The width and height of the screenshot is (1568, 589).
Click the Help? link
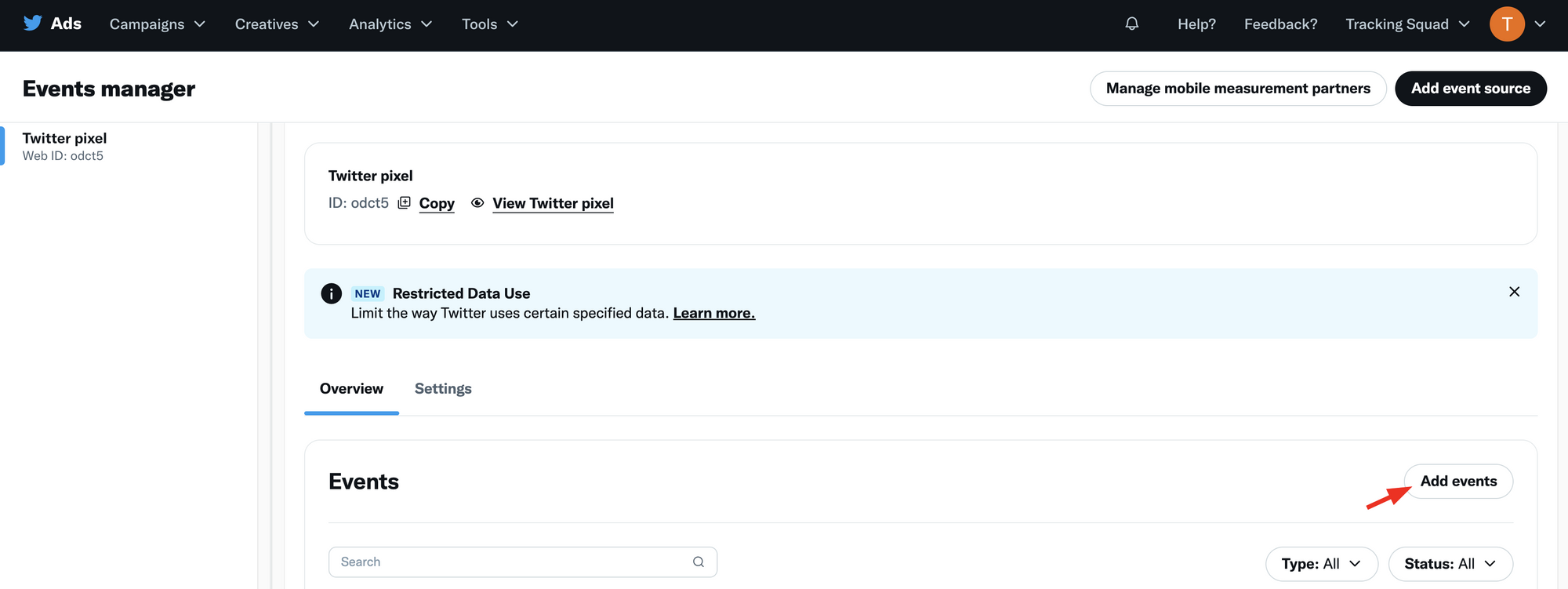click(x=1196, y=24)
